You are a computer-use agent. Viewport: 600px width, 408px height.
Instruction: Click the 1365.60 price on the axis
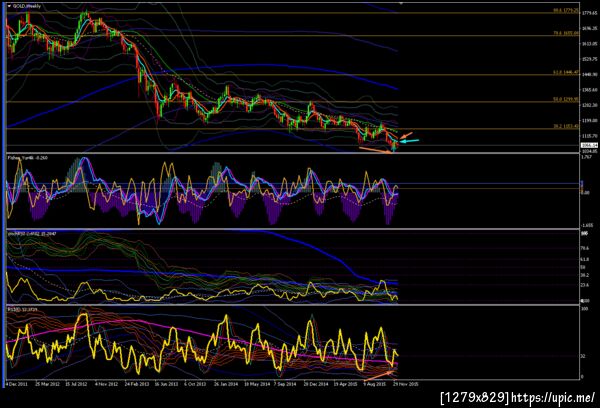click(589, 90)
